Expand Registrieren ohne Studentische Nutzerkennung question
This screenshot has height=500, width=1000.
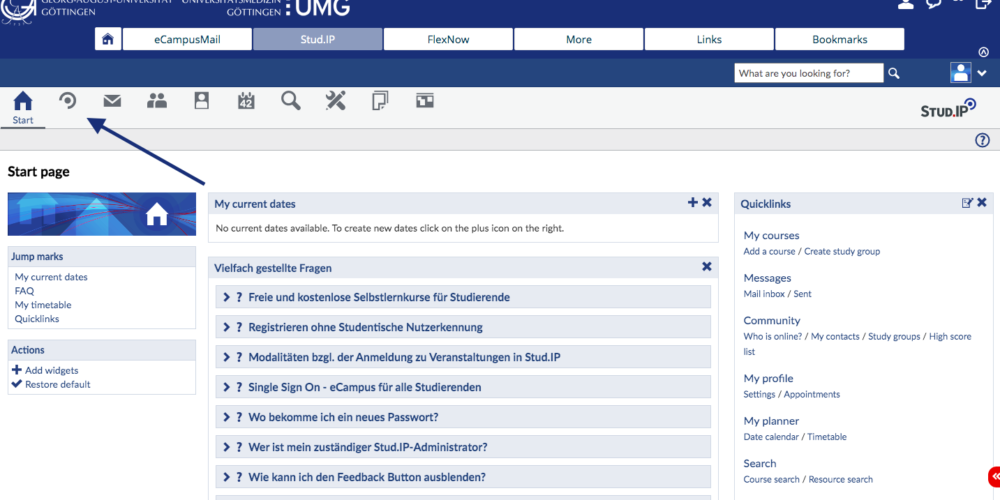(463, 327)
